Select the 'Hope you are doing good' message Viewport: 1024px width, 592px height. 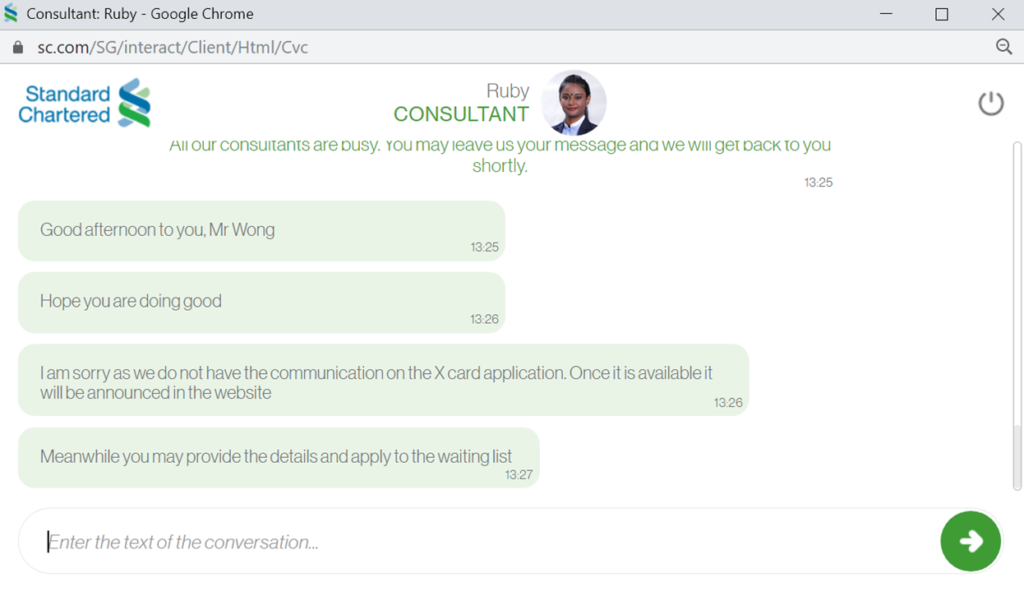tap(261, 300)
